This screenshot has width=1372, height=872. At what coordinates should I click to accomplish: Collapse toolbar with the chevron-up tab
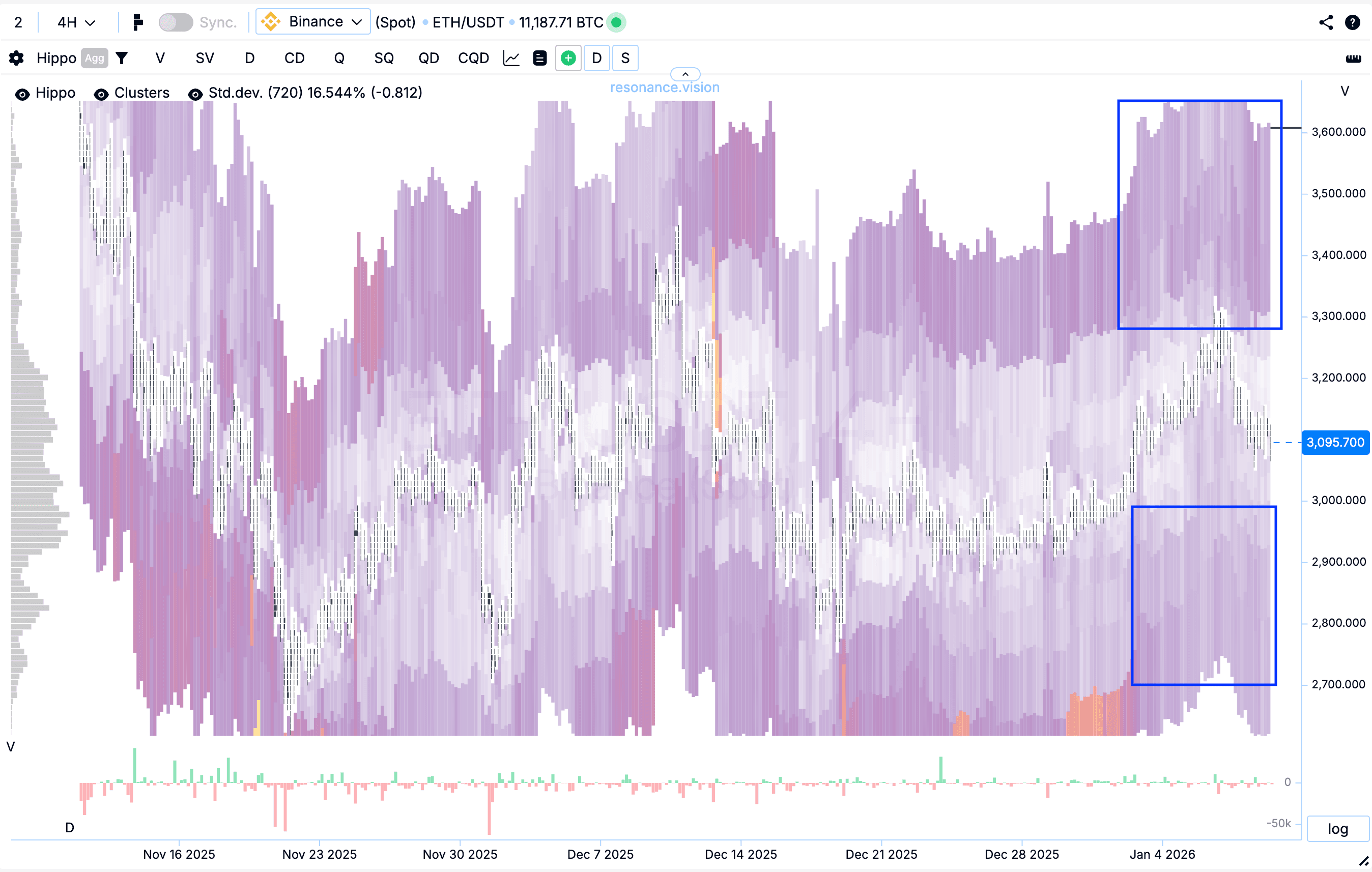[685, 75]
